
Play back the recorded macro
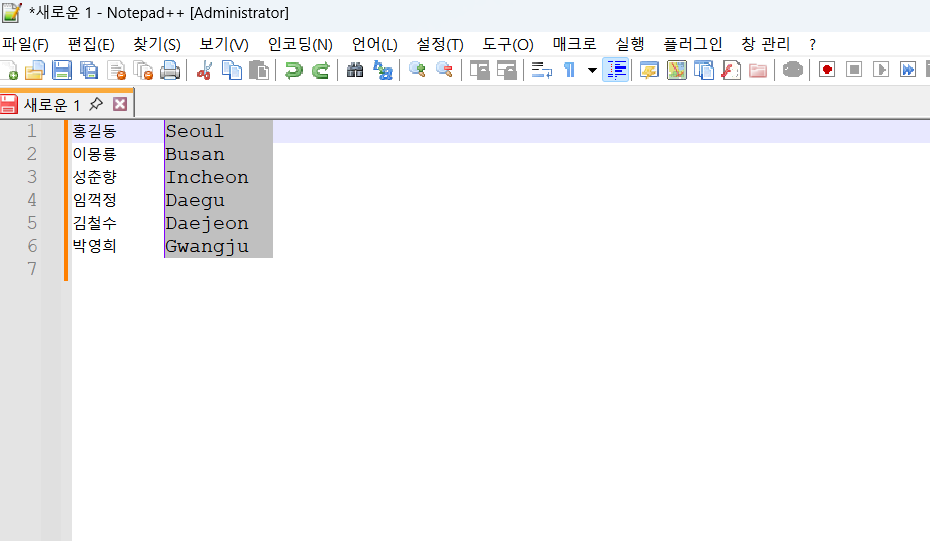(881, 70)
